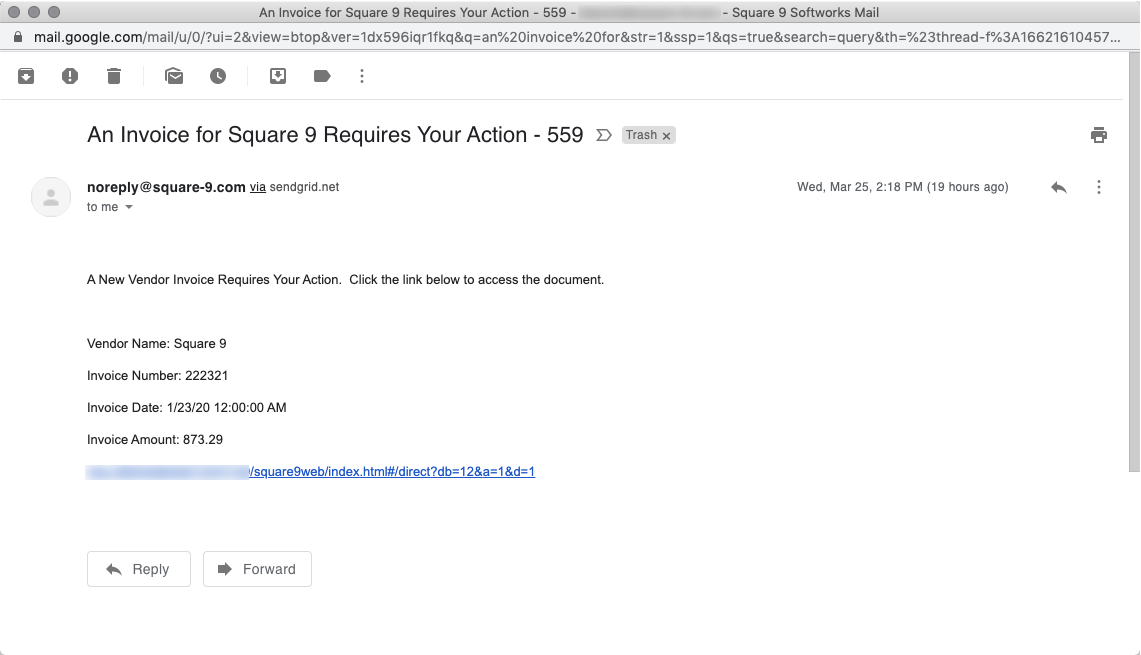This screenshot has width=1141, height=655.
Task: Expand recipient details next to "to me"
Action: [129, 207]
